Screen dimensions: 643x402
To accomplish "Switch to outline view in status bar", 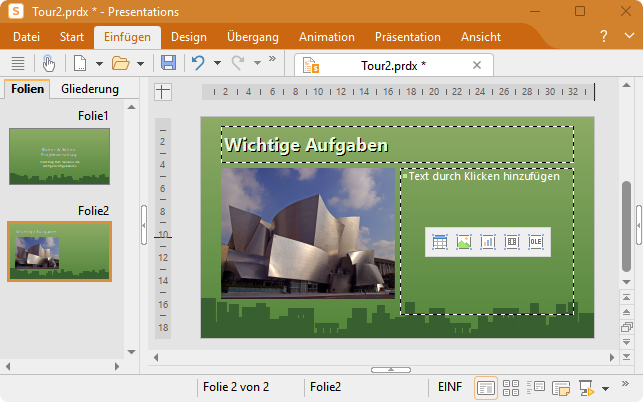I will click(535, 387).
